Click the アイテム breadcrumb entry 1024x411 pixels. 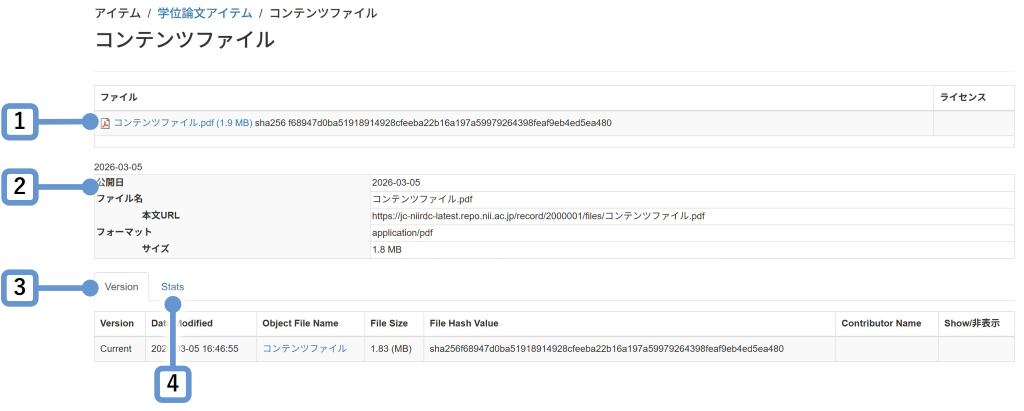click(118, 13)
